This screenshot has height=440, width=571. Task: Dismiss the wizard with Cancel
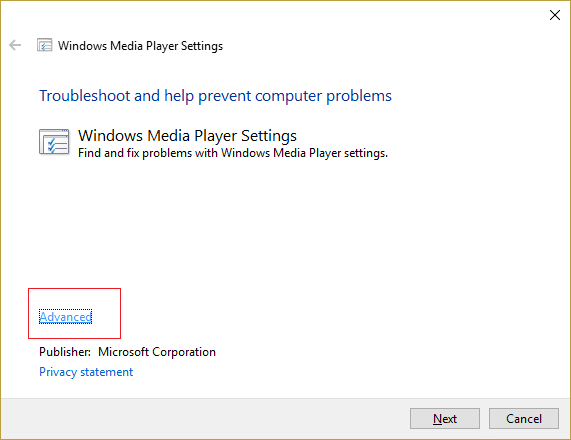tap(524, 419)
